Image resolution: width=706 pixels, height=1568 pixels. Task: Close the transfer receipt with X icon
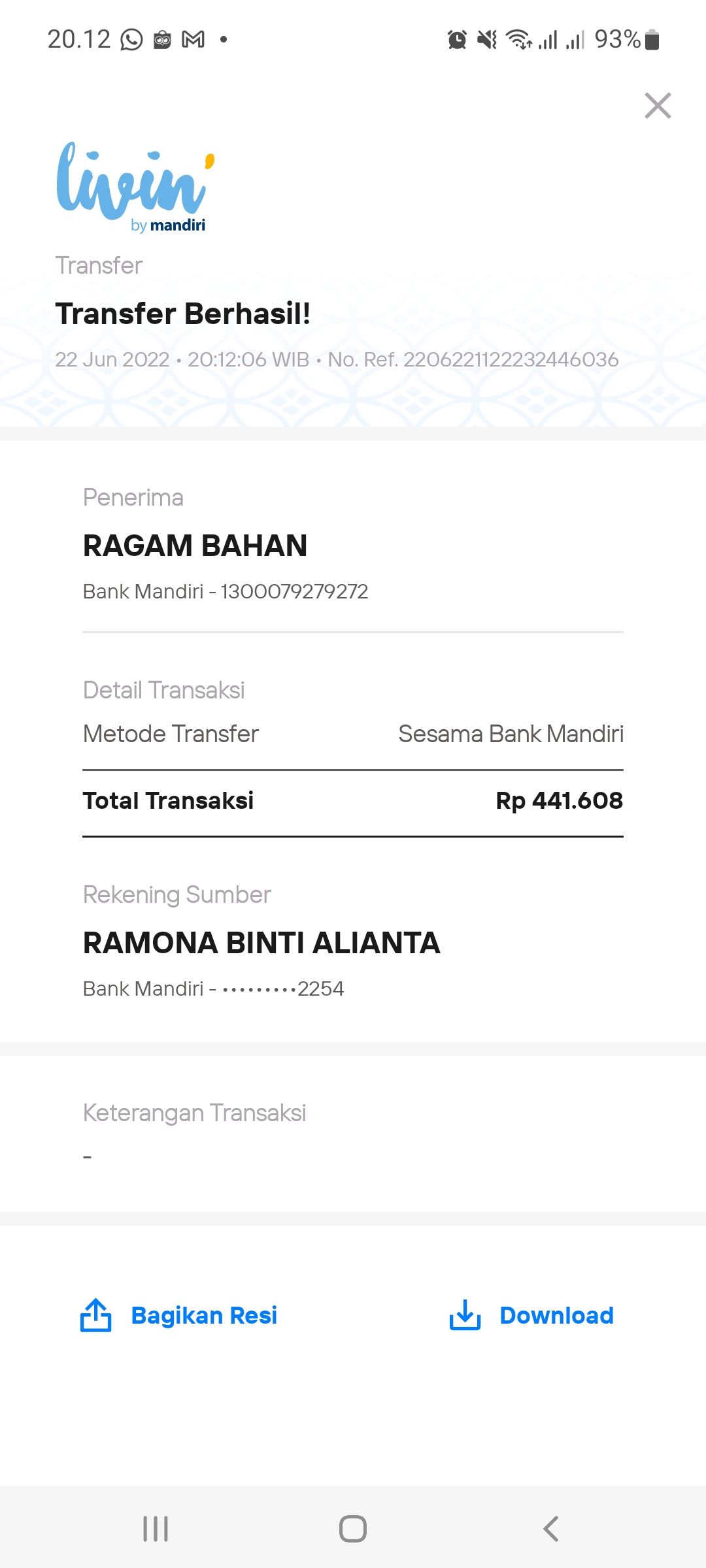[658, 106]
